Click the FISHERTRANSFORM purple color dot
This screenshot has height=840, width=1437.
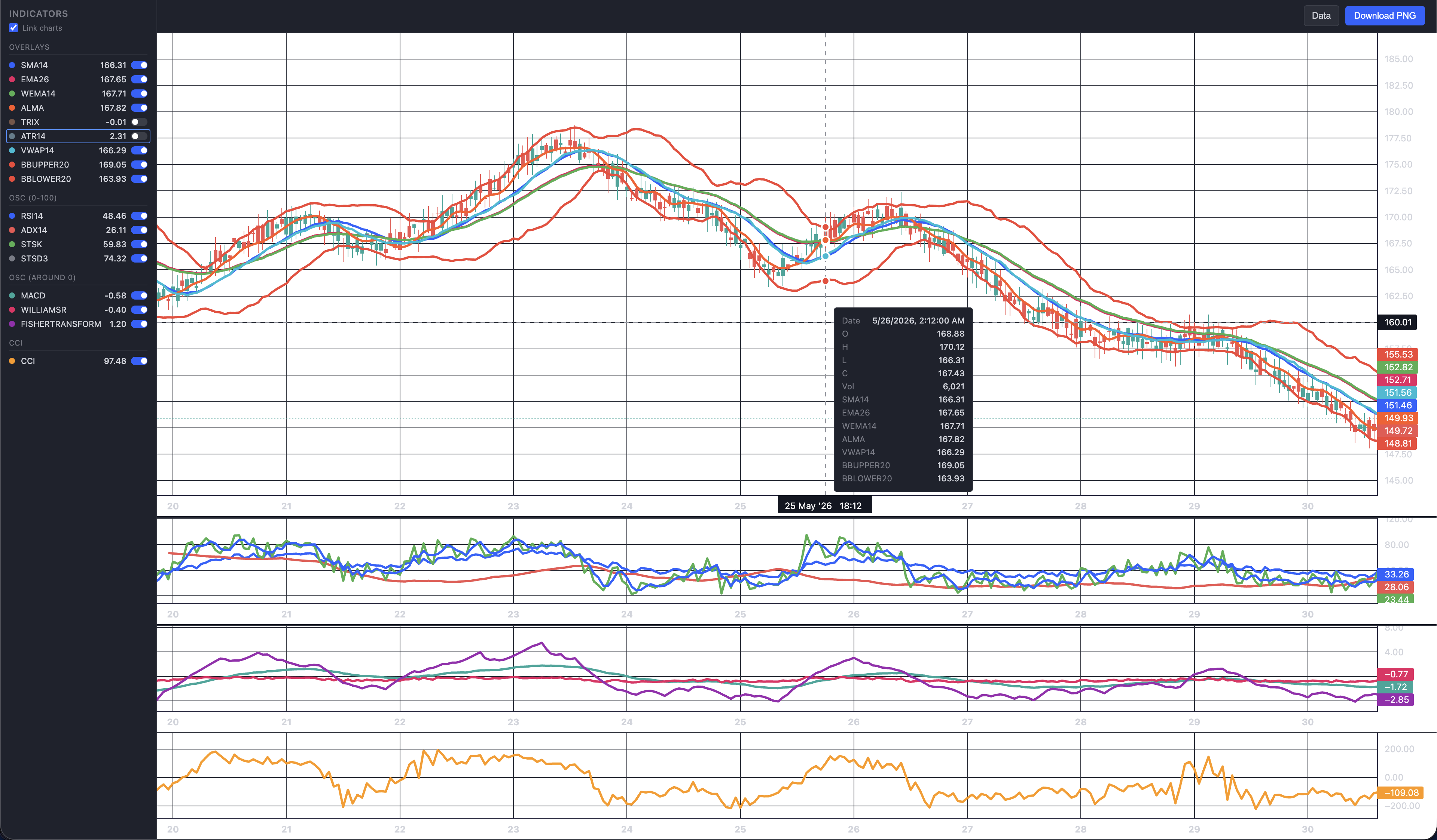(x=12, y=324)
